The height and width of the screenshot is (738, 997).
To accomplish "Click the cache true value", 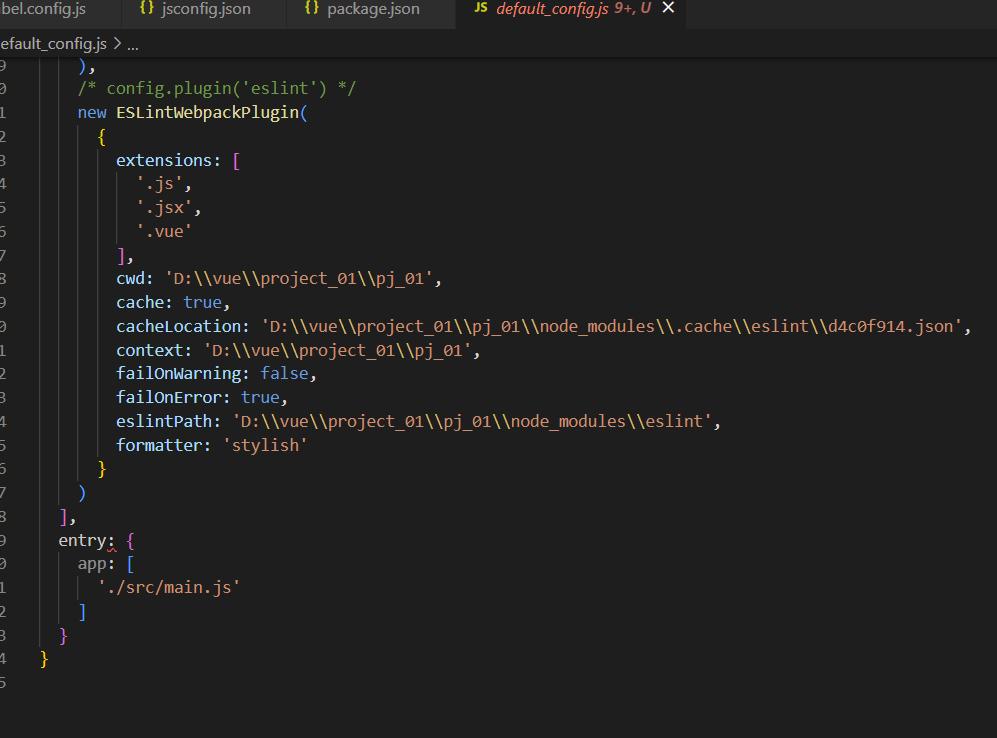I will (204, 302).
